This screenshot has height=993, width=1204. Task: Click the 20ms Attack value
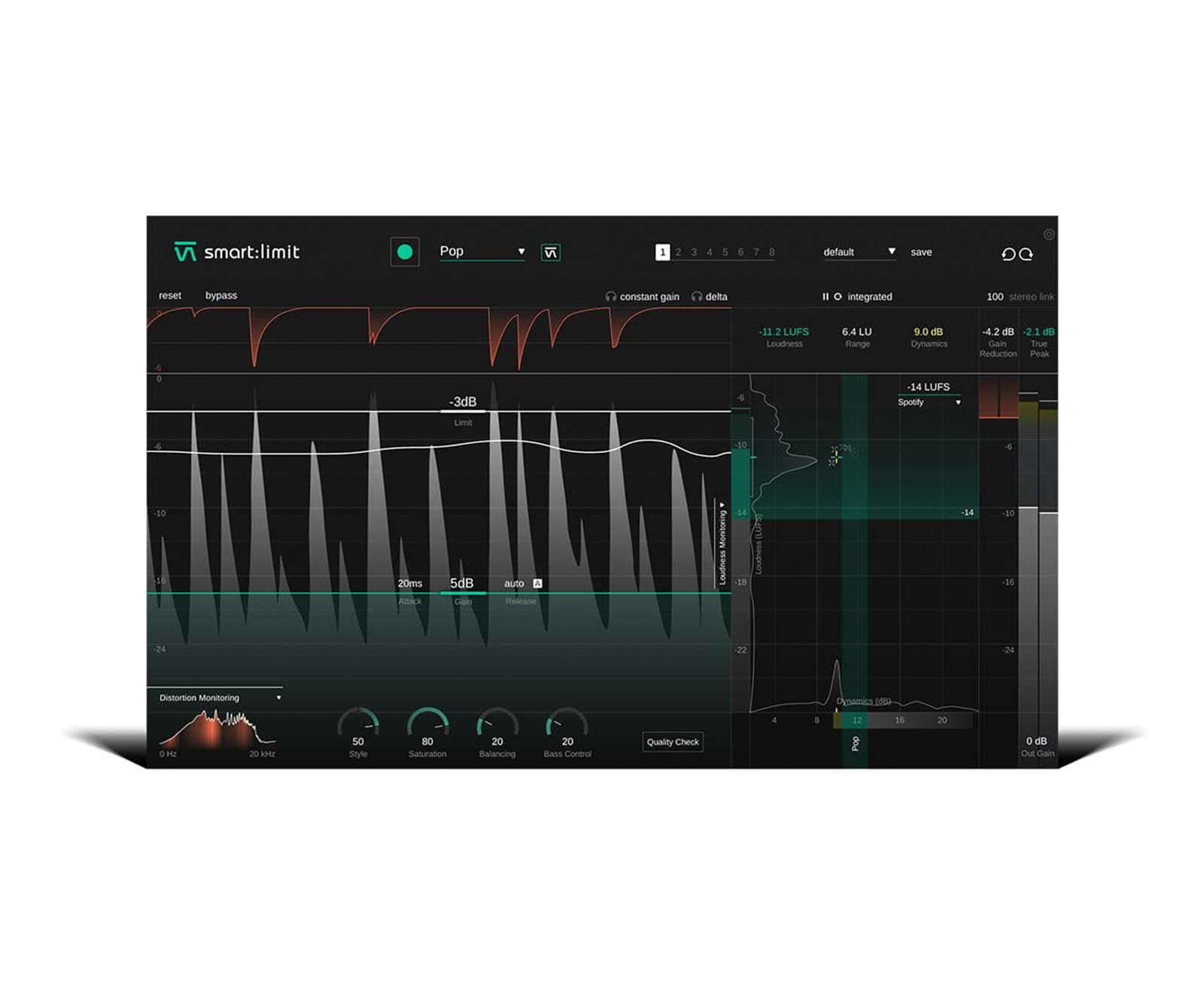410,584
